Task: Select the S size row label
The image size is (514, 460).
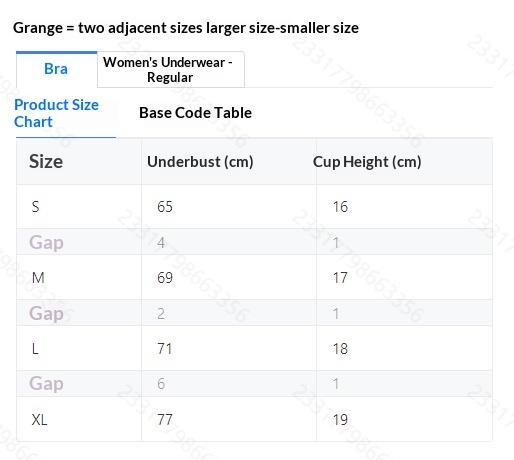Action: pos(35,207)
